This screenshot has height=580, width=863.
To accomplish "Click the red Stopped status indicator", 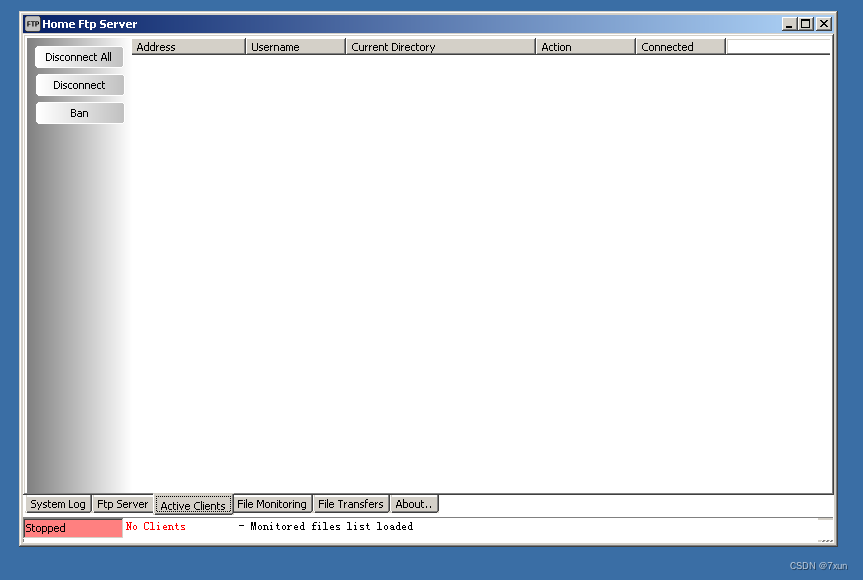I will (72, 527).
